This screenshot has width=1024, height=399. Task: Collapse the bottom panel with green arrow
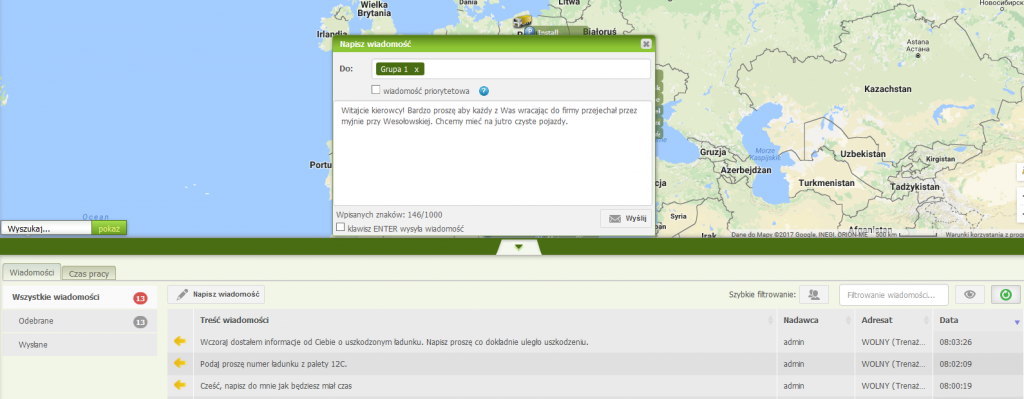[519, 247]
